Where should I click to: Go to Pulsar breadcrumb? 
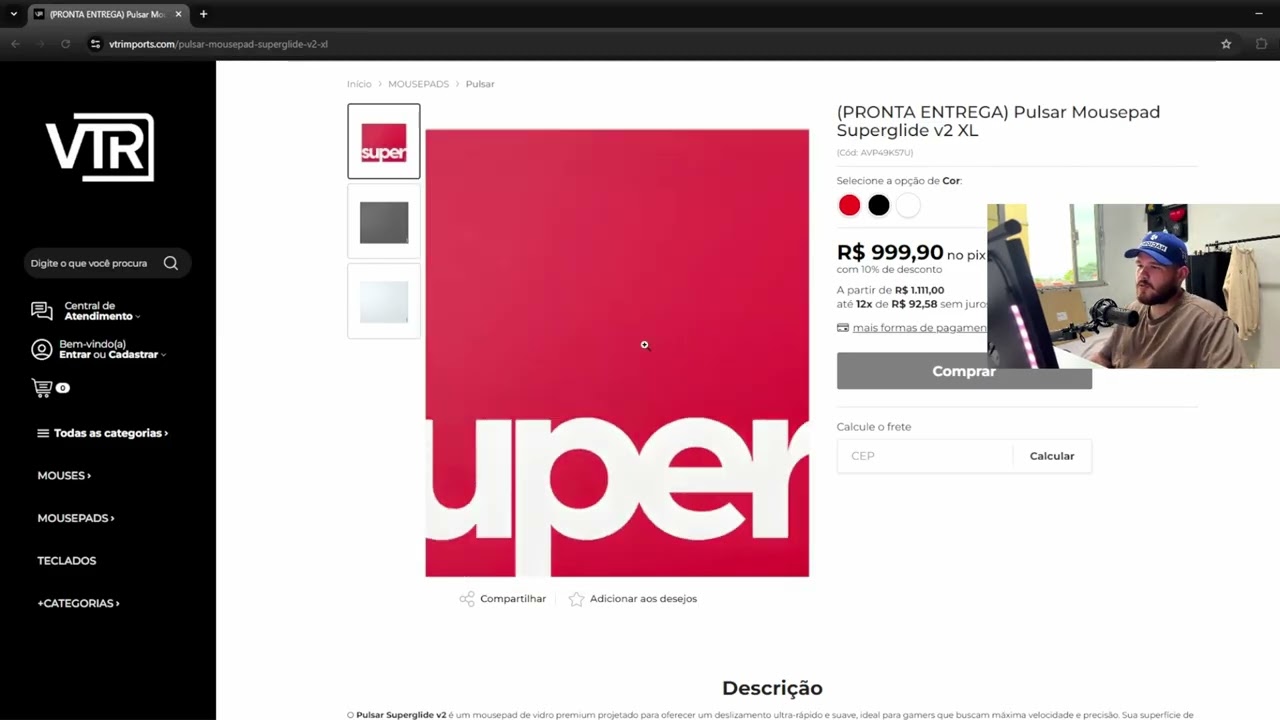pyautogui.click(x=480, y=84)
